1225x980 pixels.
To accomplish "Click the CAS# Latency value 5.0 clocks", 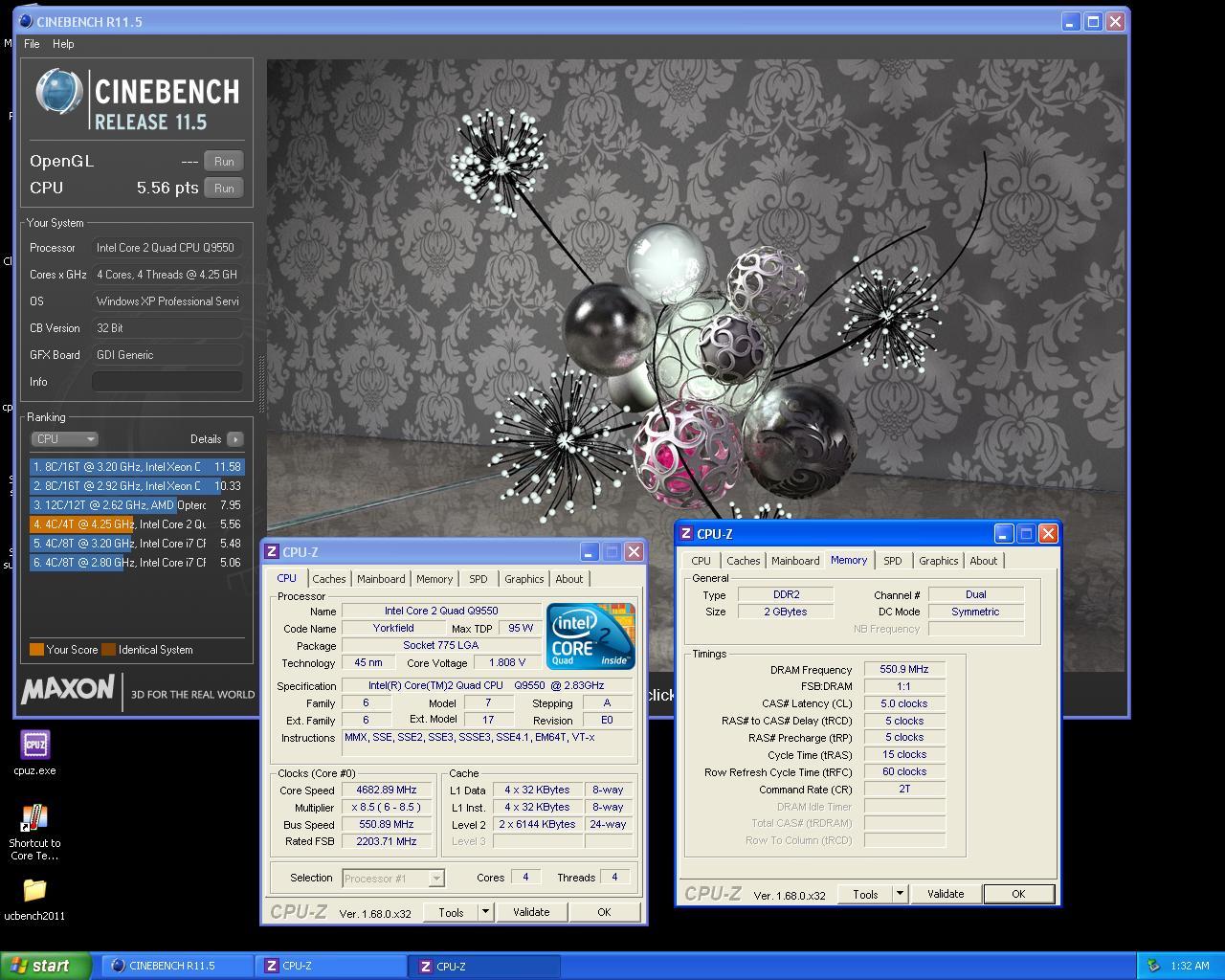I will [904, 703].
